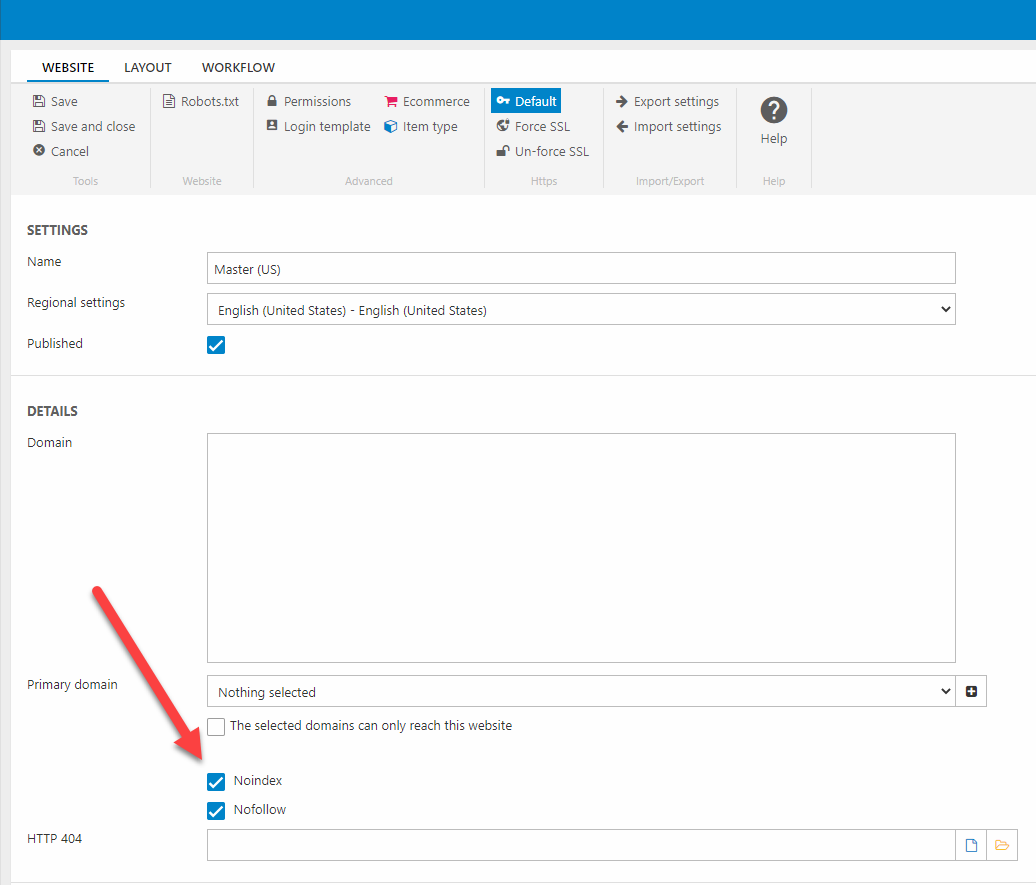Open the Ecommerce settings
The height and width of the screenshot is (885, 1036).
click(427, 101)
